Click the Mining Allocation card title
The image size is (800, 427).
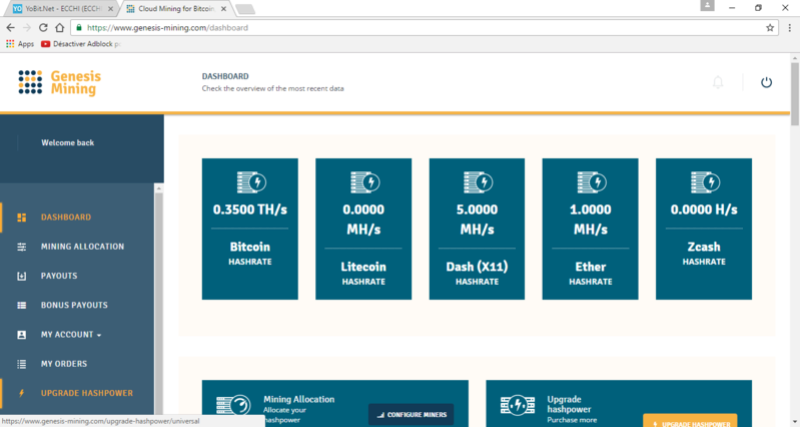pyautogui.click(x=299, y=399)
